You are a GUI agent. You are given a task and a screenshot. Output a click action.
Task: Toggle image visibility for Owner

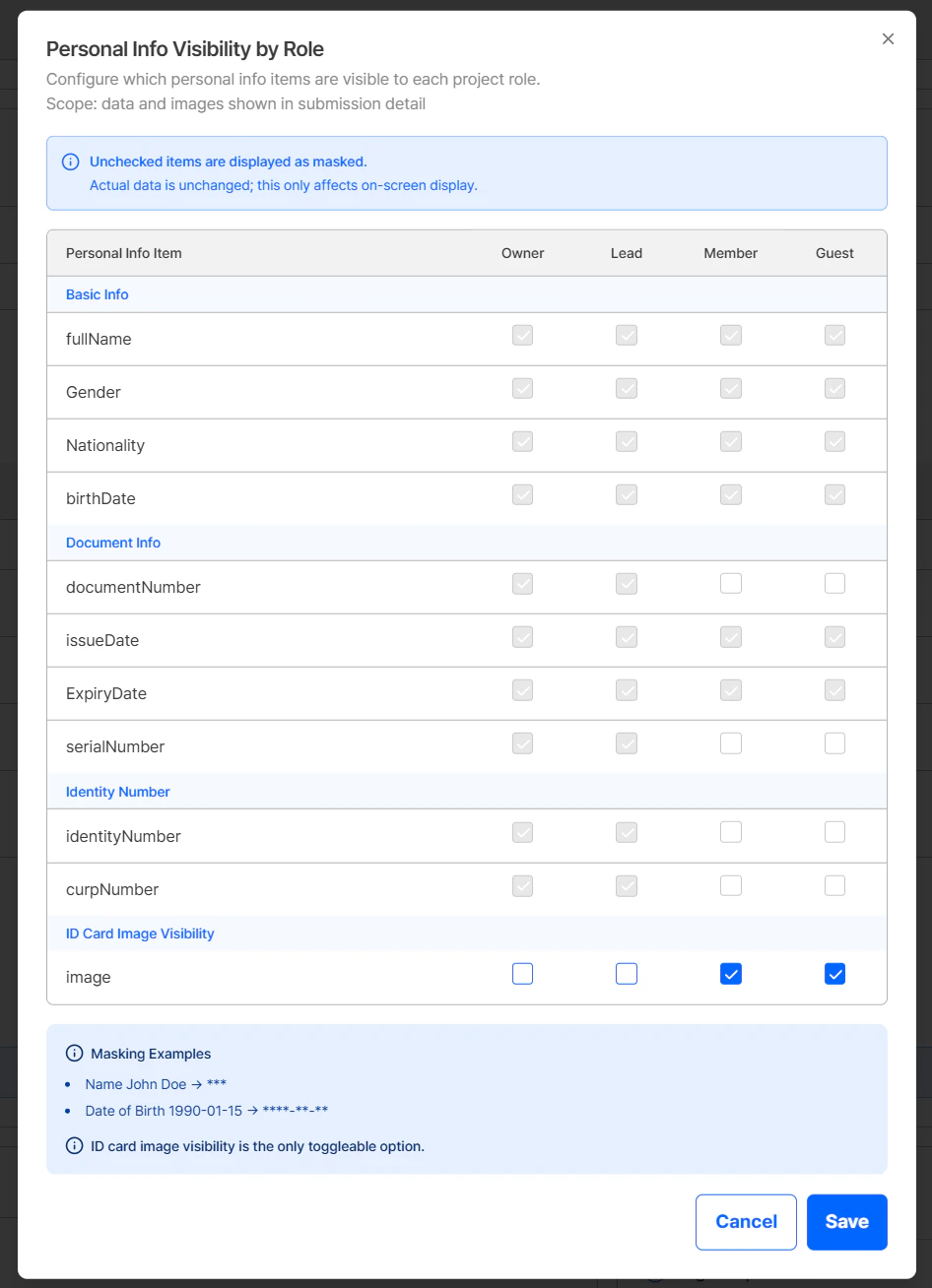(x=523, y=974)
